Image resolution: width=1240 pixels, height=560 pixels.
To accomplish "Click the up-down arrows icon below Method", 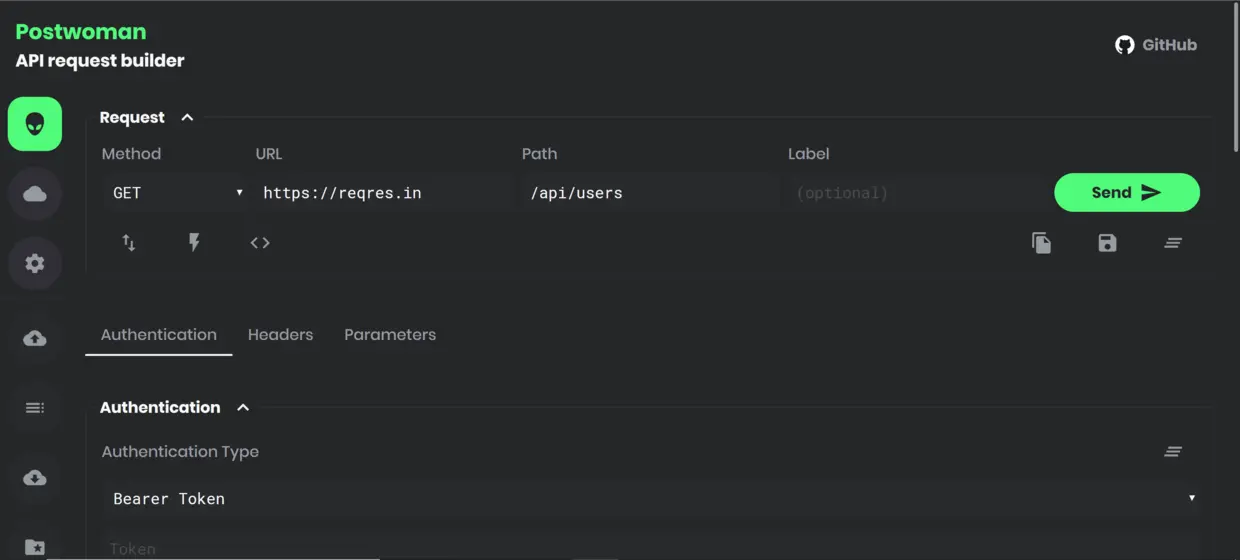I will [128, 243].
